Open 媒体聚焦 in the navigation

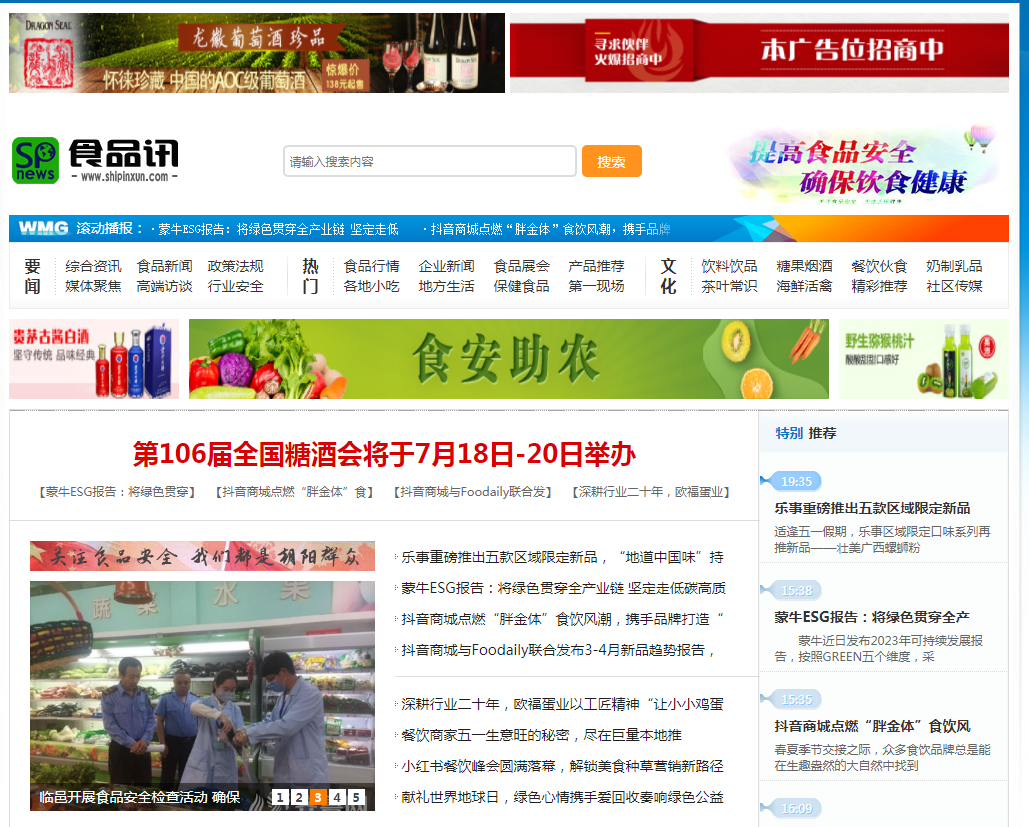pyautogui.click(x=93, y=286)
